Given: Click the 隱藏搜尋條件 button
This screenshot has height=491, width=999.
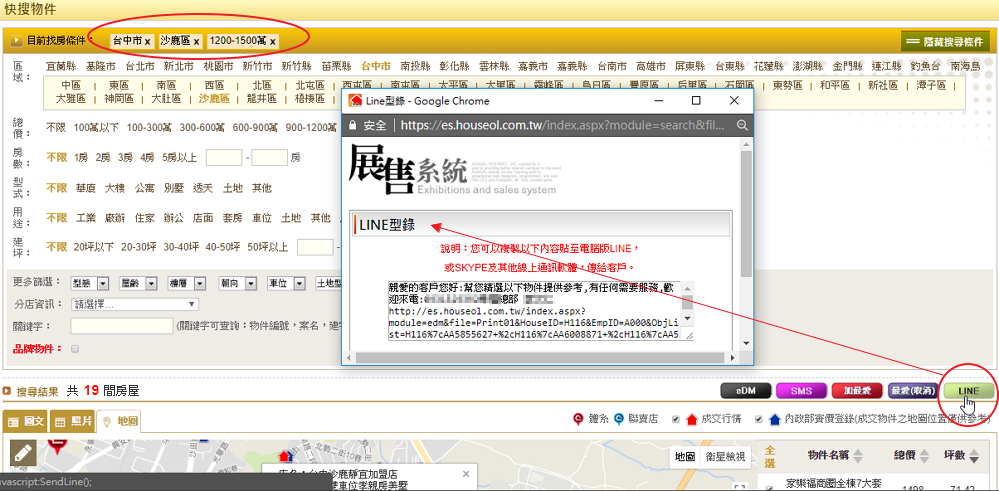Looking at the screenshot, I should coord(945,42).
